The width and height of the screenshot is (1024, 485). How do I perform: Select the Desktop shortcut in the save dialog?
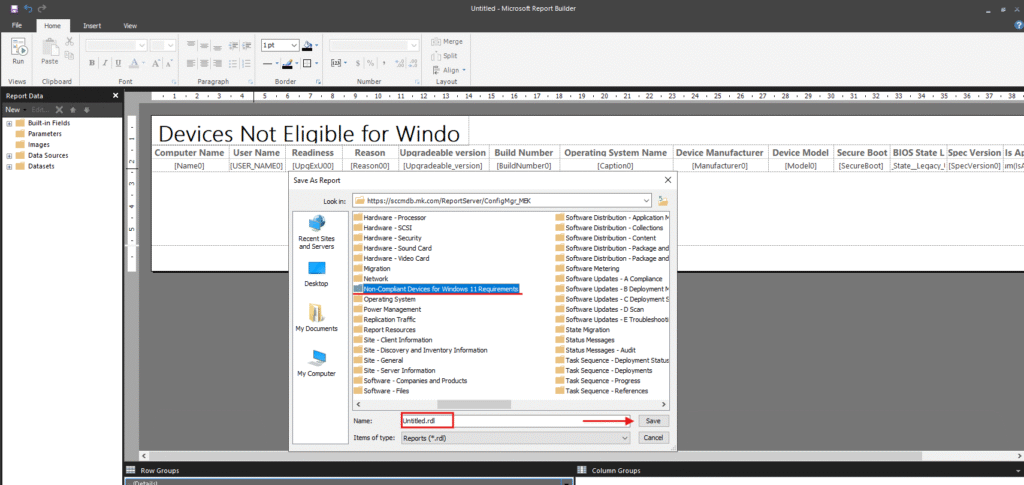316,274
